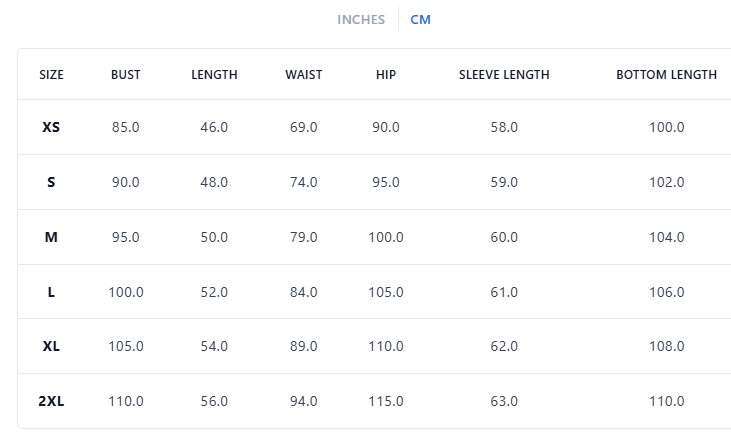
Task: Select the S size row label
Action: click(x=51, y=183)
